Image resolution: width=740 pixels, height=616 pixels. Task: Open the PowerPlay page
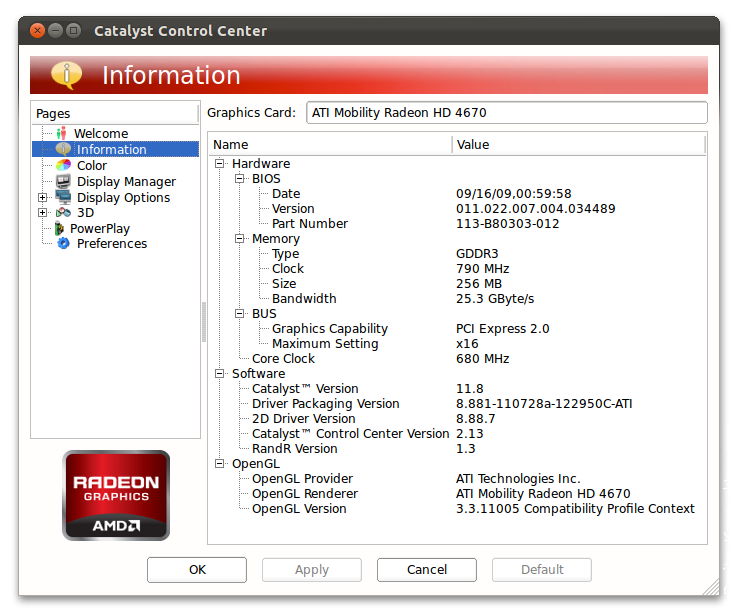[x=100, y=228]
